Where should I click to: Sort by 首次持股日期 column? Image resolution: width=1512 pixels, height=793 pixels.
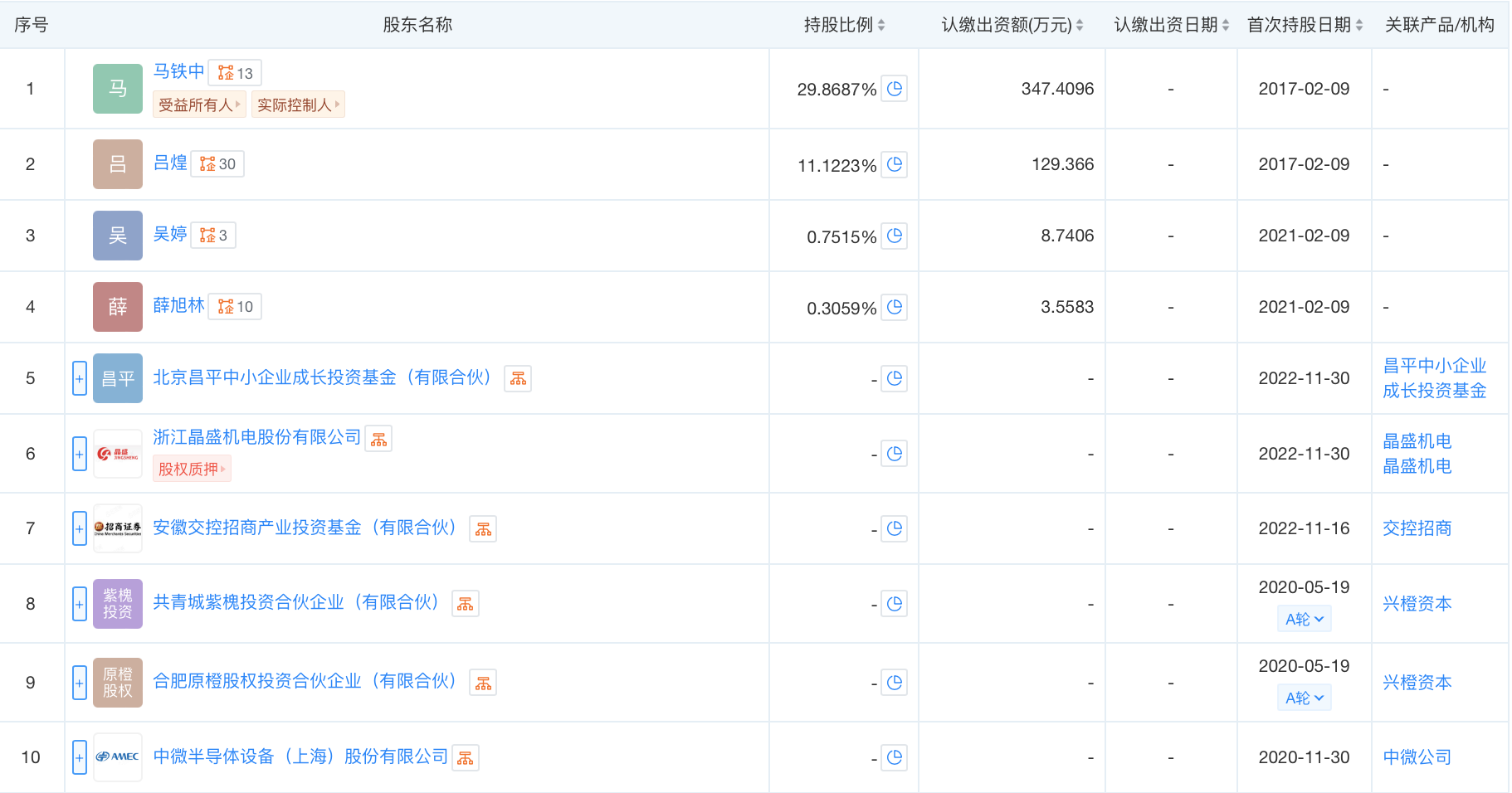[1305, 25]
